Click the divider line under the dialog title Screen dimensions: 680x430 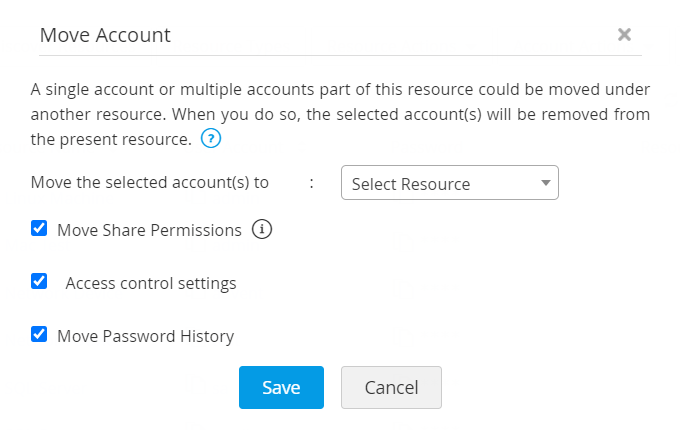tap(340, 55)
